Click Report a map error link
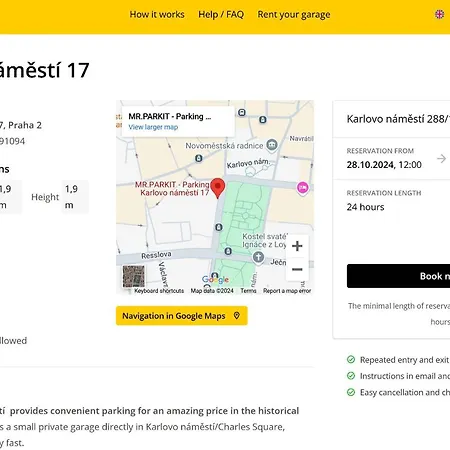450x450 pixels. click(x=287, y=291)
